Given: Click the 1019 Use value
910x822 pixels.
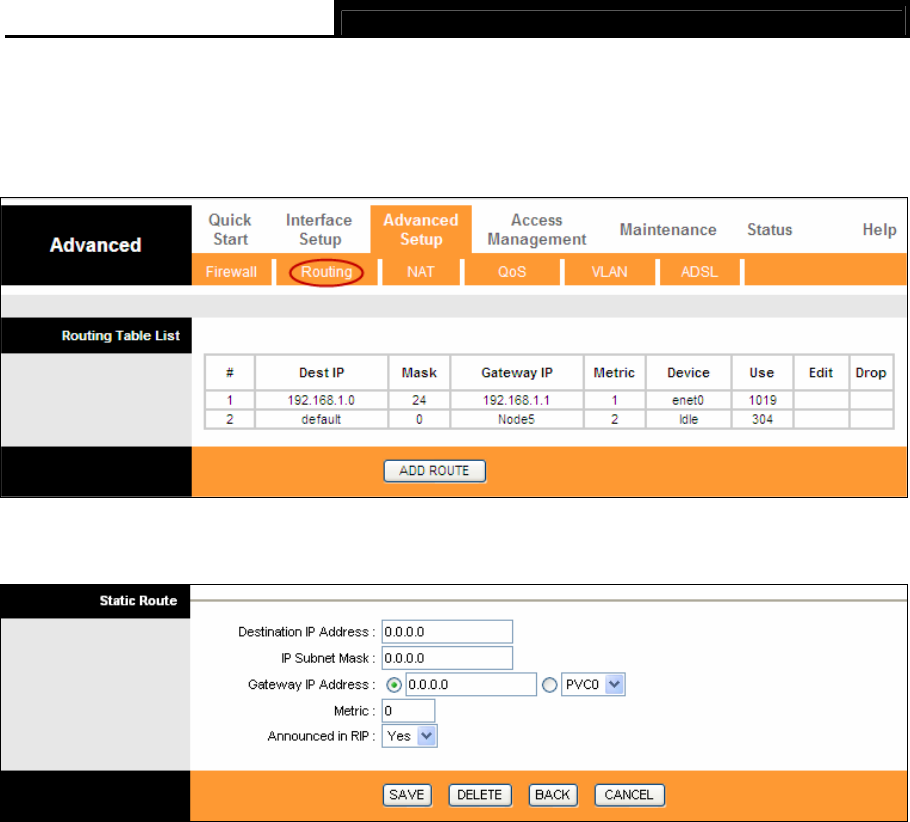Looking at the screenshot, I should pyautogui.click(x=762, y=400).
